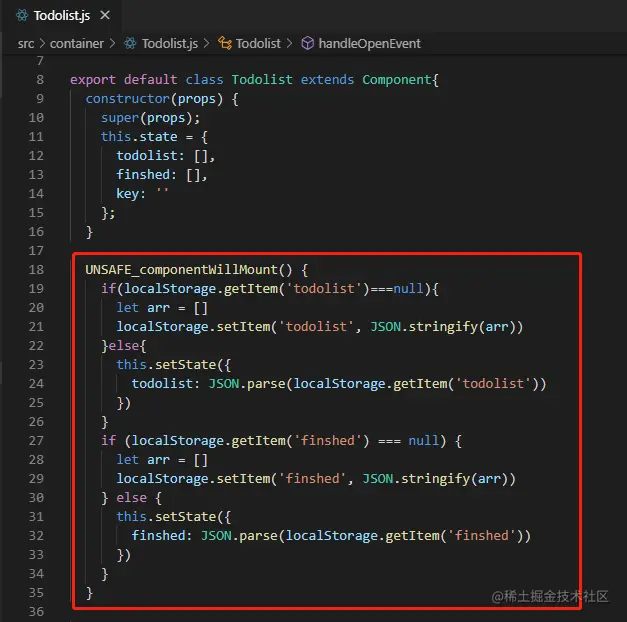Click line number 24 in gutter
The width and height of the screenshot is (627, 622).
pyautogui.click(x=36, y=384)
